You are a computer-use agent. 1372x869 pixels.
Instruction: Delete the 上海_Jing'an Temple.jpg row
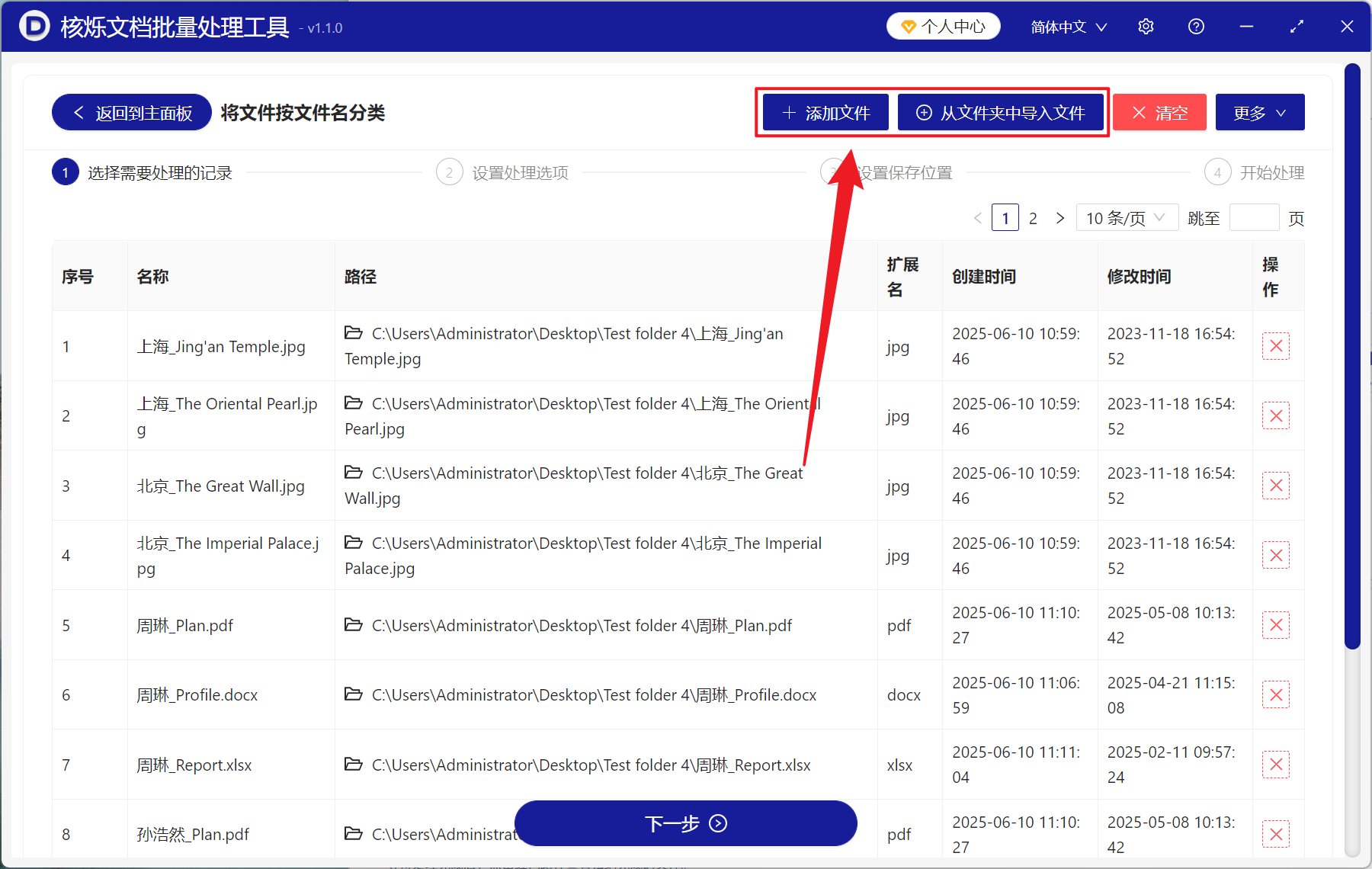point(1276,345)
